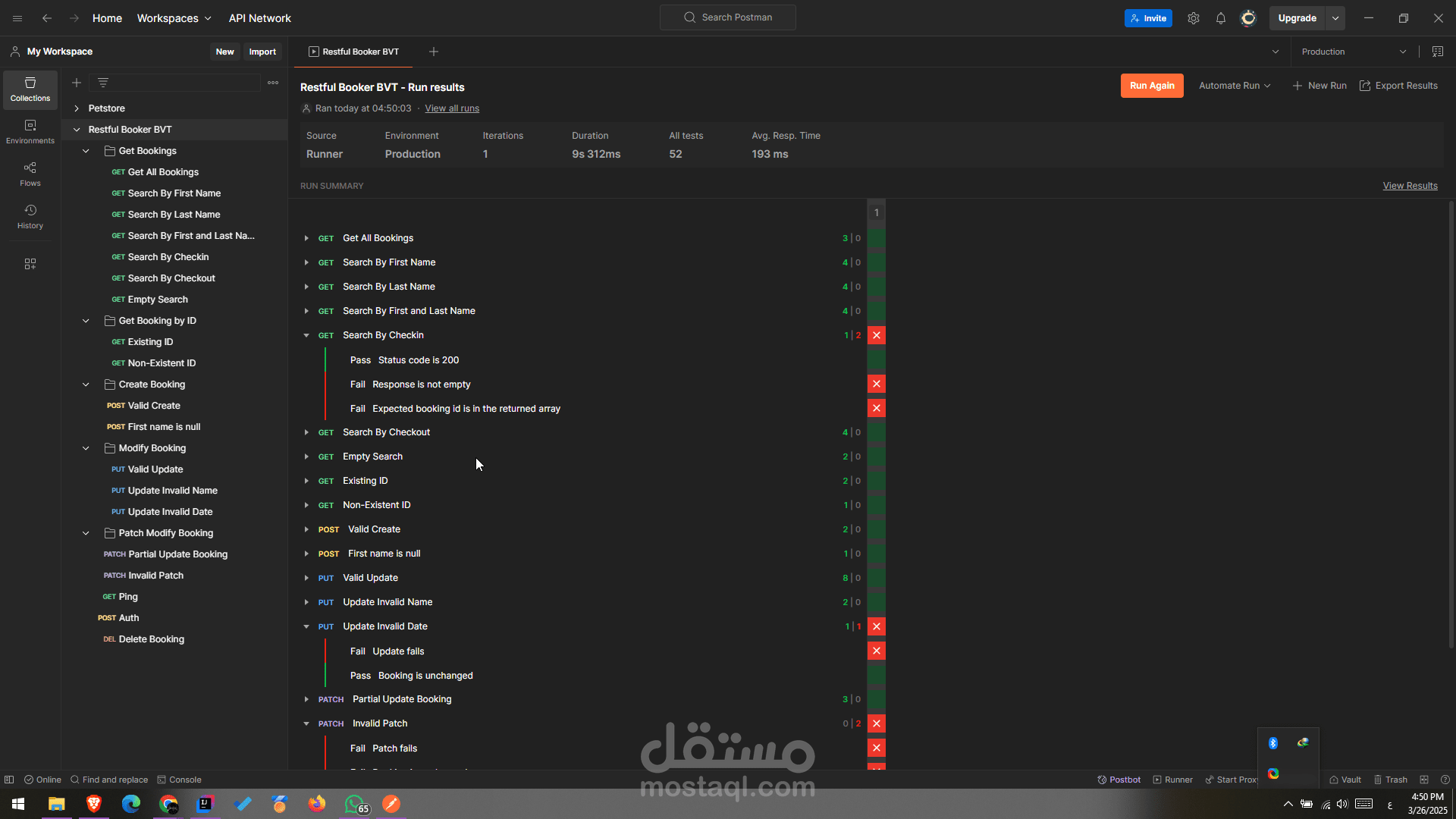Open File Explorer from the taskbar
1456x819 pixels.
coord(57,804)
